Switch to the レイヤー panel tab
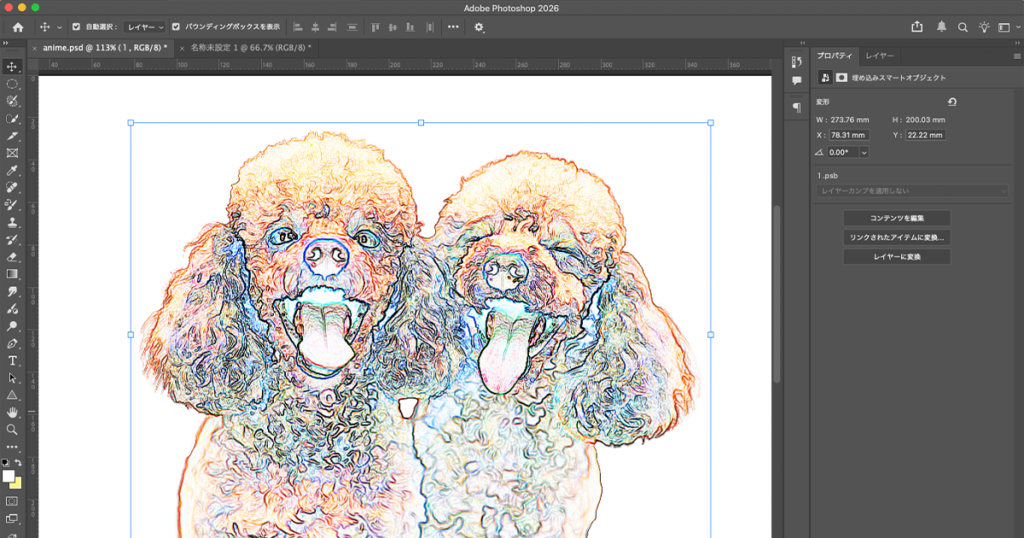Viewport: 1024px width, 538px height. (x=879, y=56)
